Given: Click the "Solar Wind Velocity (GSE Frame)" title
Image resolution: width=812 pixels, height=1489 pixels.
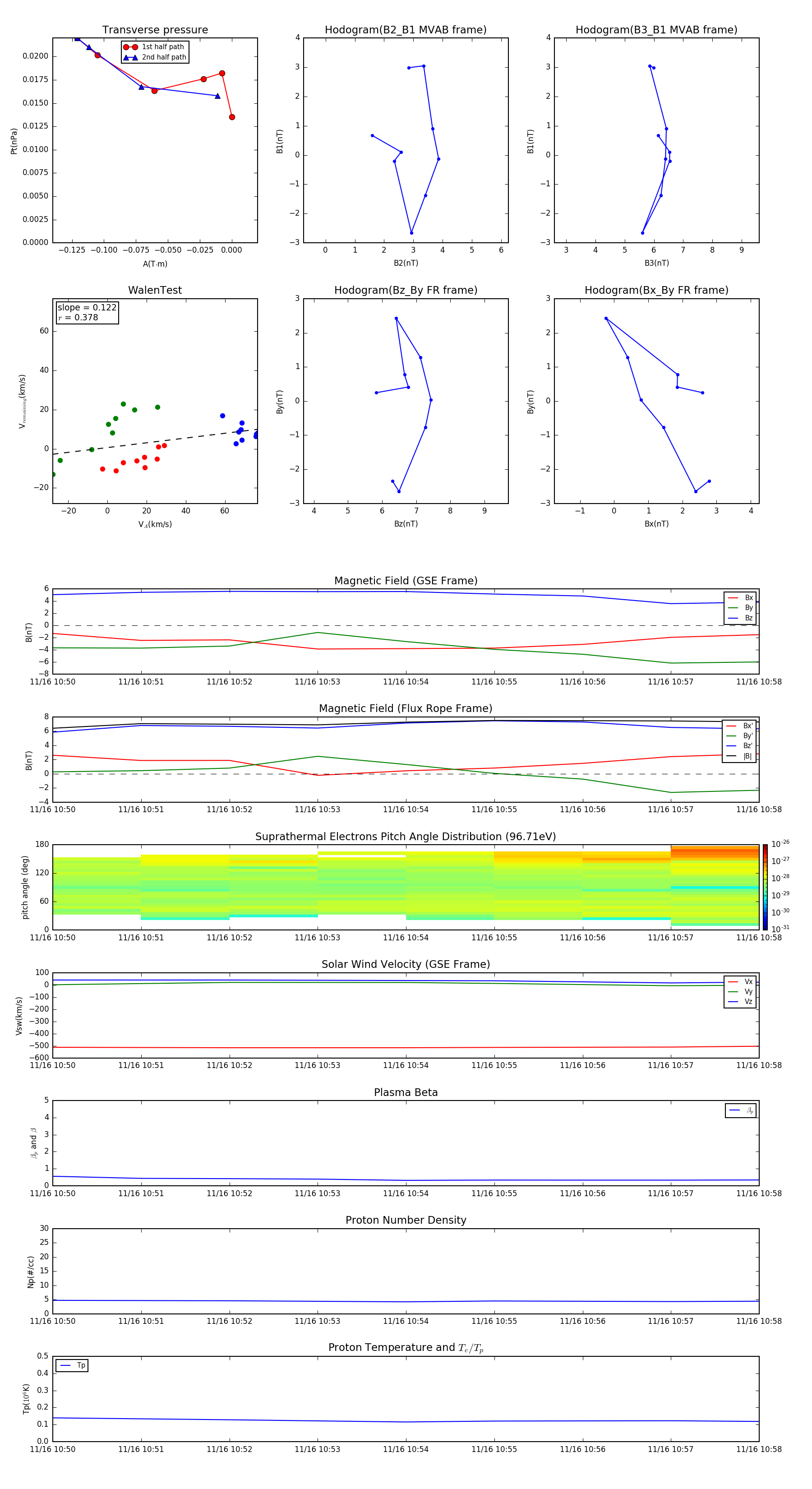Looking at the screenshot, I should click(x=406, y=965).
